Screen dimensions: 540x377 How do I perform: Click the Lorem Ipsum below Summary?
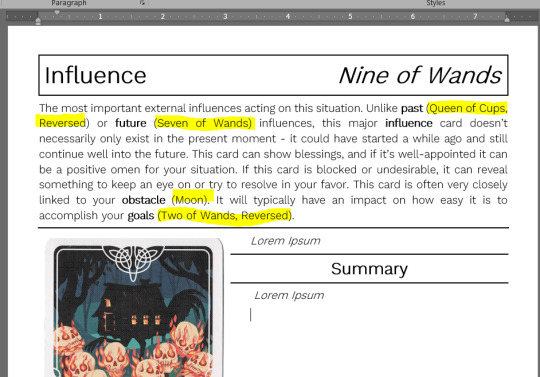[x=289, y=295]
